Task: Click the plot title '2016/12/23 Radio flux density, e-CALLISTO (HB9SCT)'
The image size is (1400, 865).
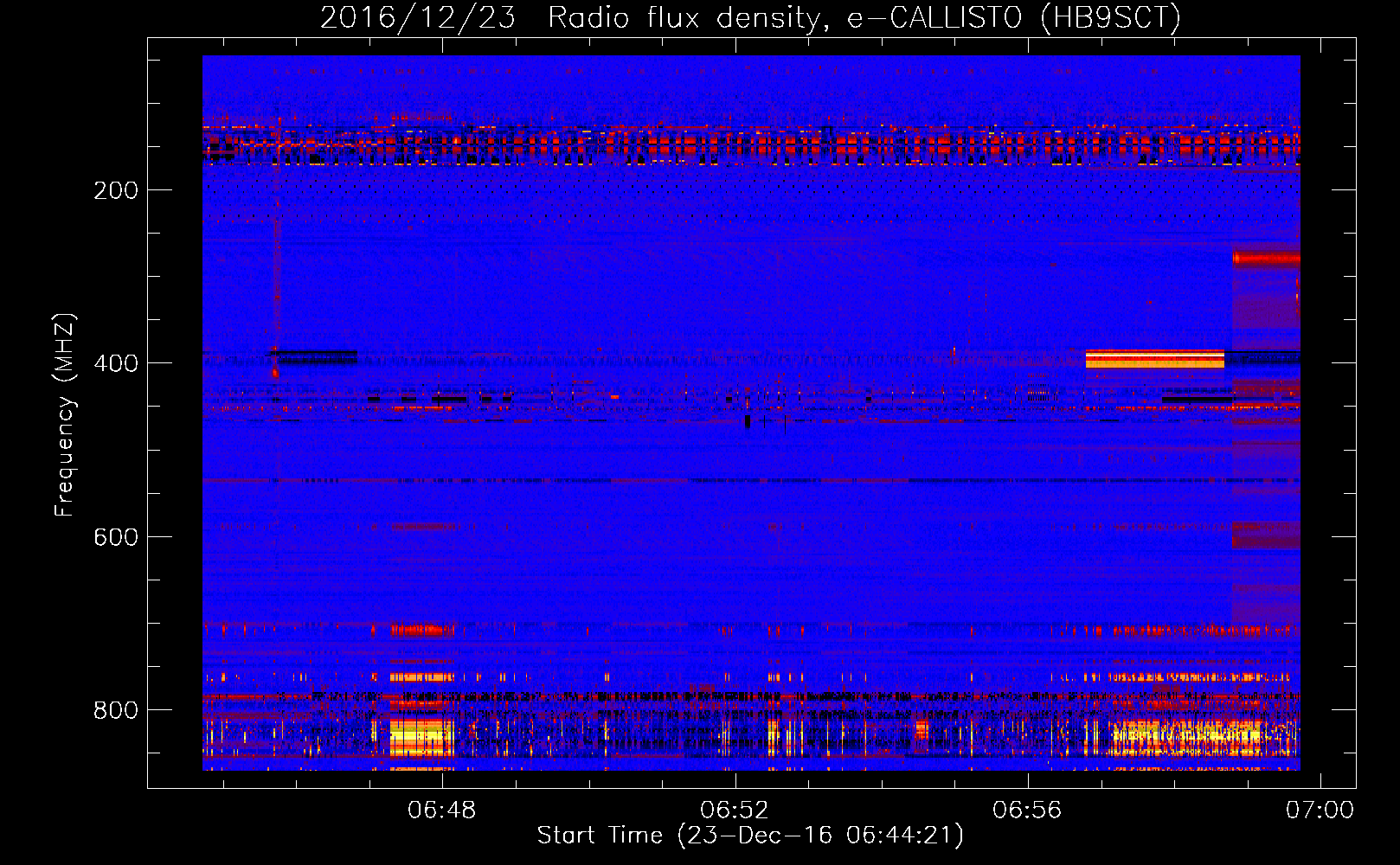Action: click(750, 17)
